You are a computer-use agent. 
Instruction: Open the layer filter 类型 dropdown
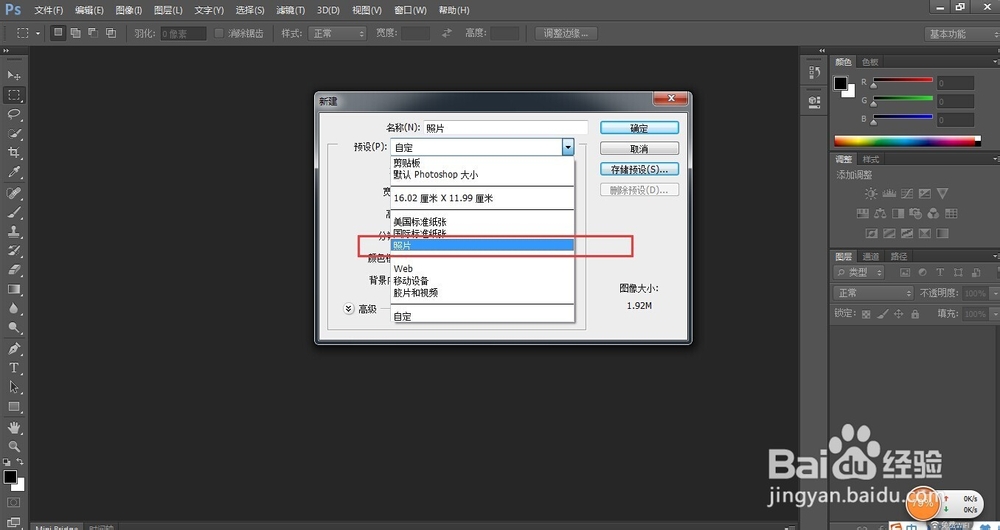click(858, 272)
